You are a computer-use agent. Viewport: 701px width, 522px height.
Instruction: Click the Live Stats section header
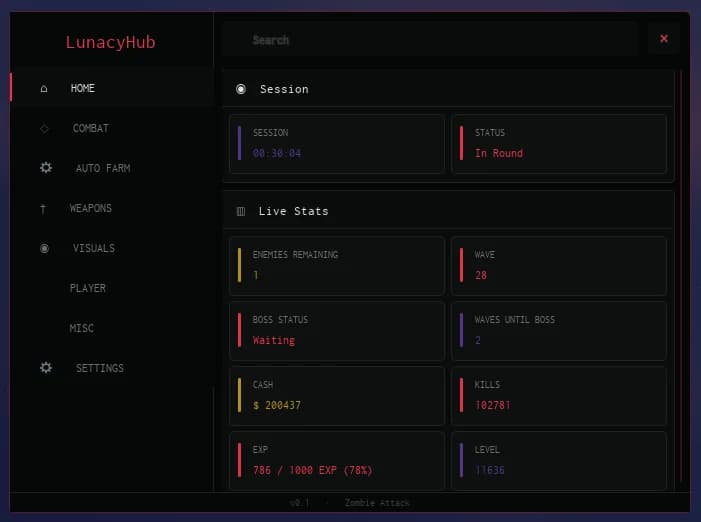(x=448, y=211)
